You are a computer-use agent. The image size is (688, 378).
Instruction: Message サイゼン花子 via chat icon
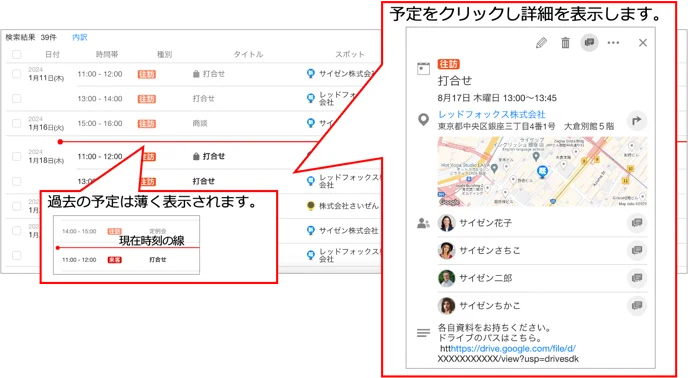click(x=637, y=223)
